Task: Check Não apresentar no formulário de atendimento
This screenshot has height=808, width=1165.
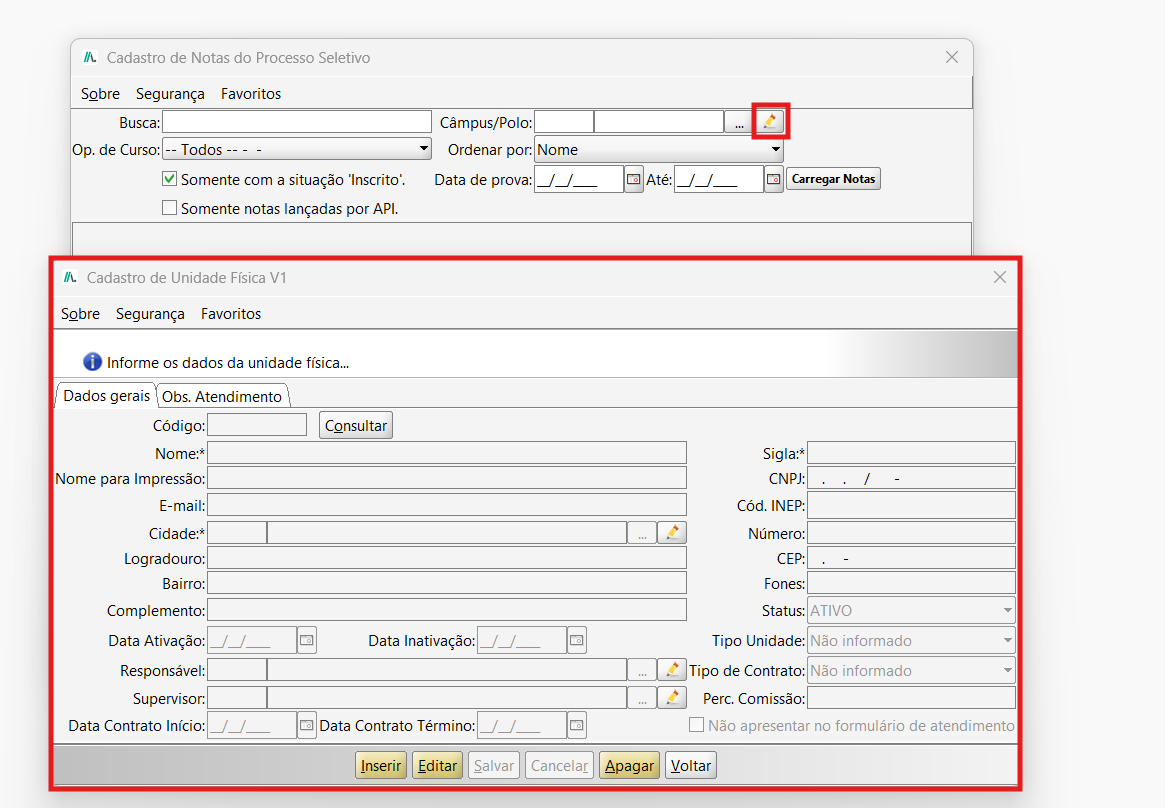Action: click(696, 725)
